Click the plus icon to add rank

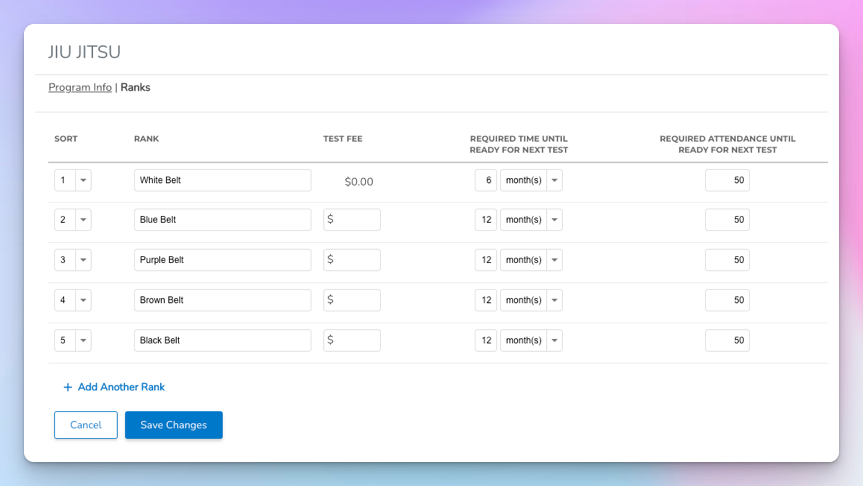click(x=68, y=387)
